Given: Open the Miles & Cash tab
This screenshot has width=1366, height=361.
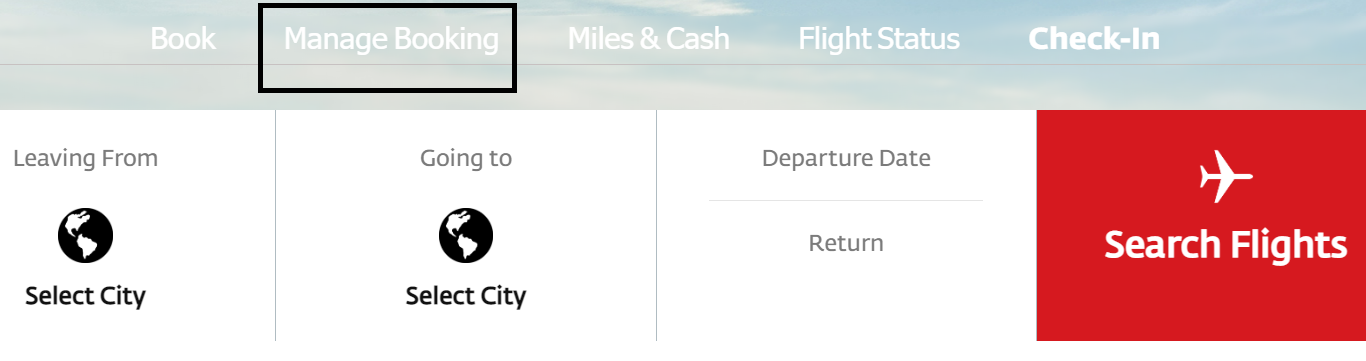Looking at the screenshot, I should pyautogui.click(x=648, y=39).
